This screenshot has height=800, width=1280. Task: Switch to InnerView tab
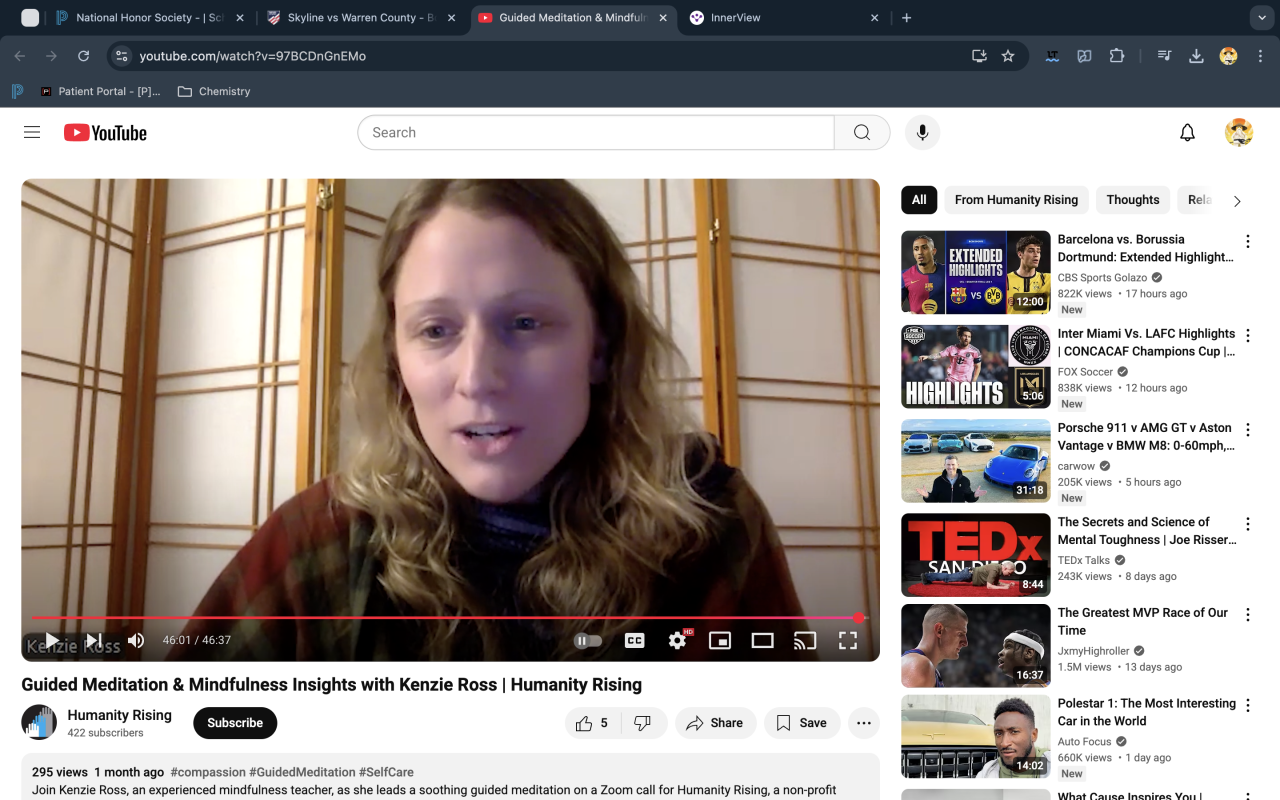(783, 18)
